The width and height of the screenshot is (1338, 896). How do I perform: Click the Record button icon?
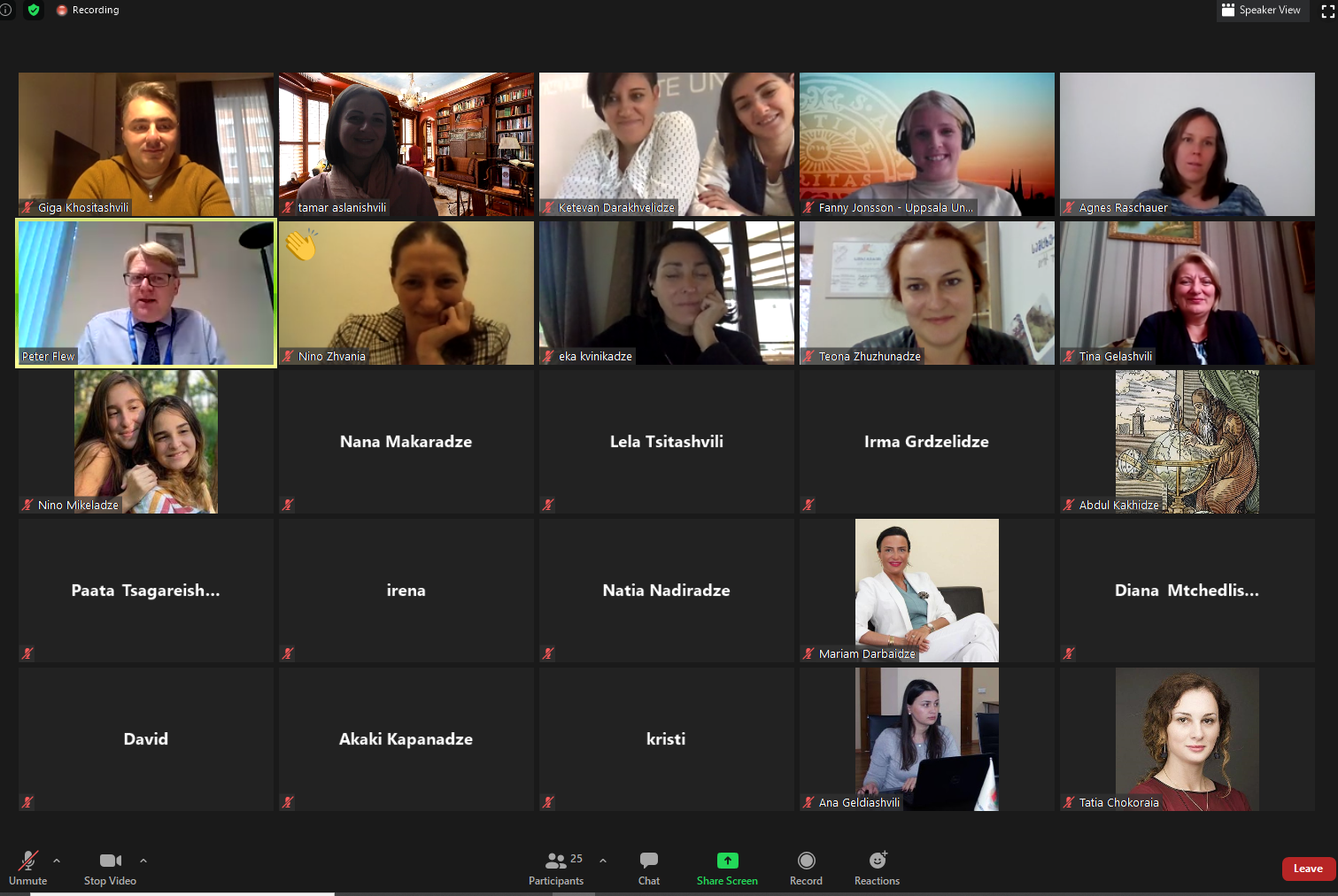pyautogui.click(x=806, y=861)
